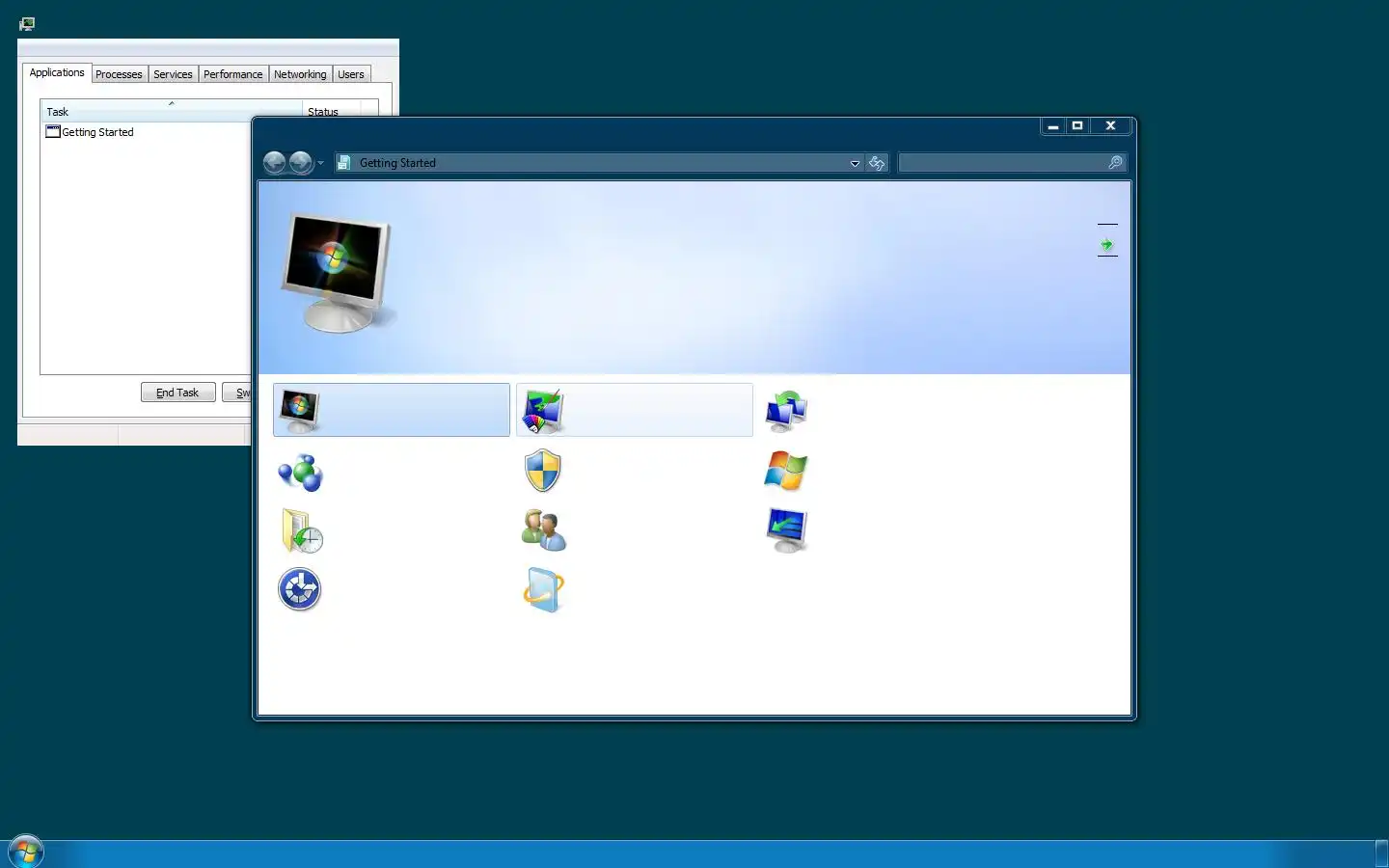Click the Task Manager icon above its window
The width and height of the screenshot is (1389, 868).
click(x=27, y=23)
